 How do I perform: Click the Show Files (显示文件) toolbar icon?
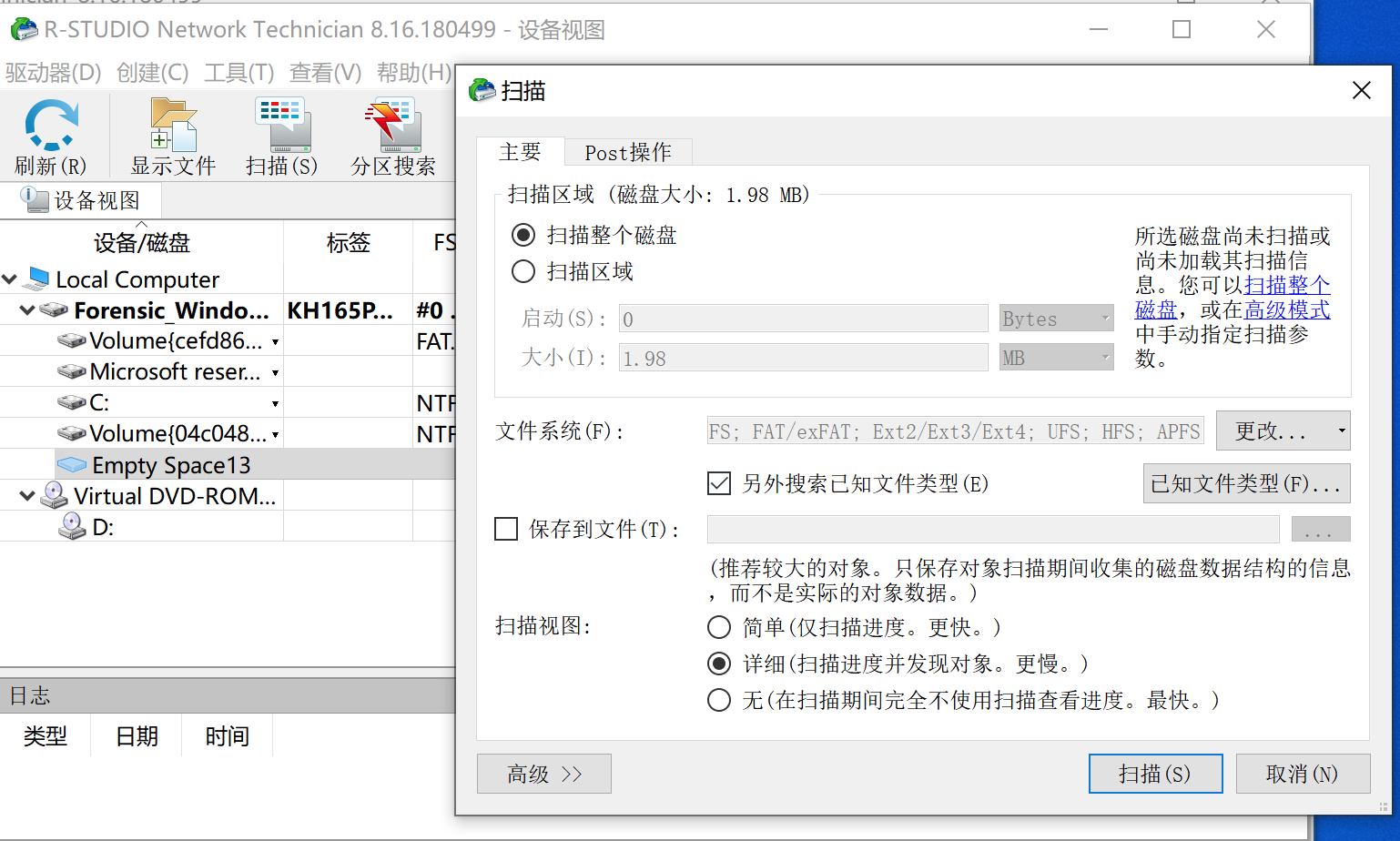coord(173,125)
